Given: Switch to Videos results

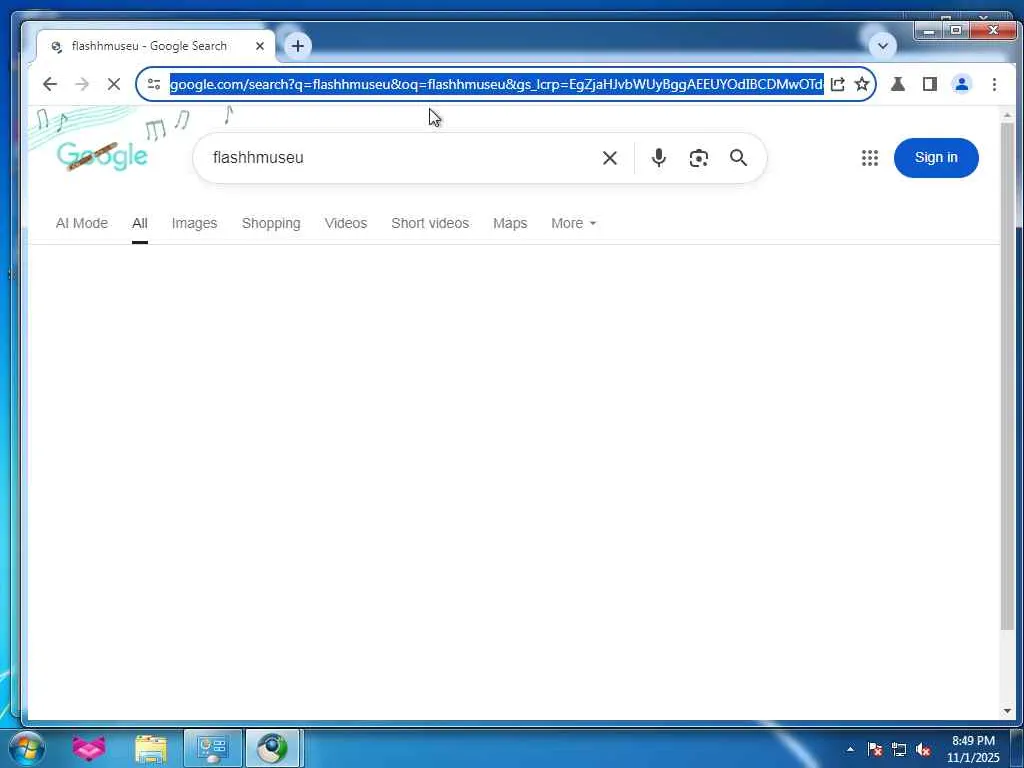Looking at the screenshot, I should pos(345,223).
